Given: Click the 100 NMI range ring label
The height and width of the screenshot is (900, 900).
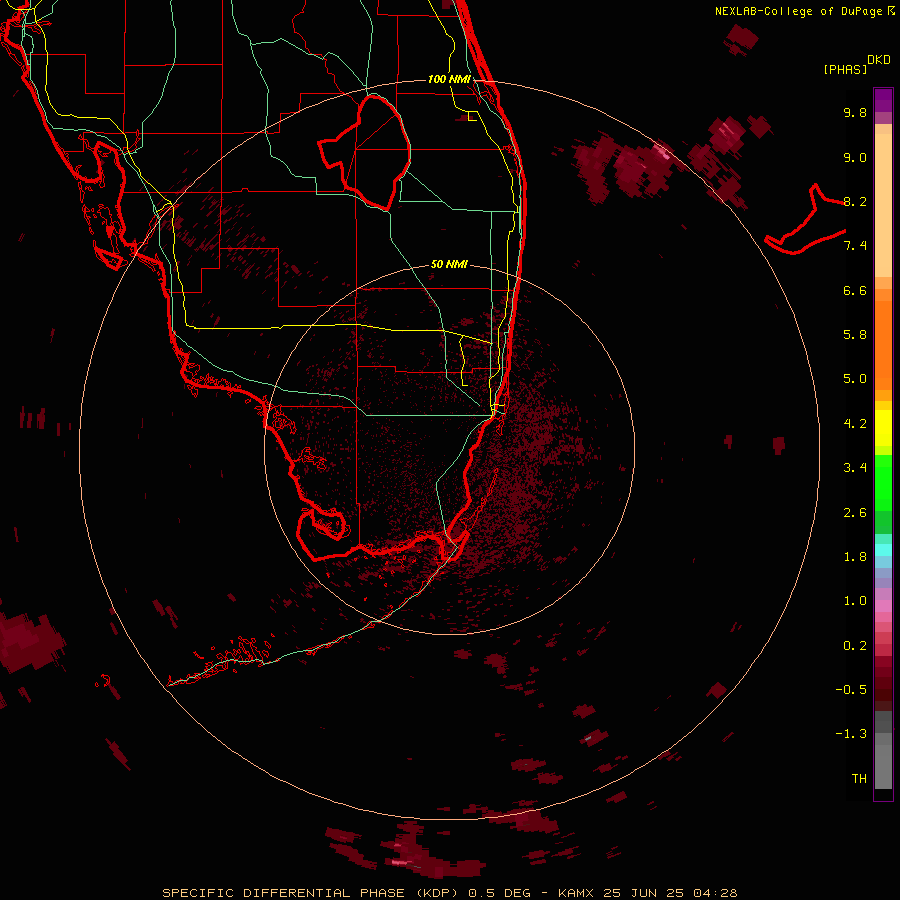Looking at the screenshot, I should click(449, 79).
